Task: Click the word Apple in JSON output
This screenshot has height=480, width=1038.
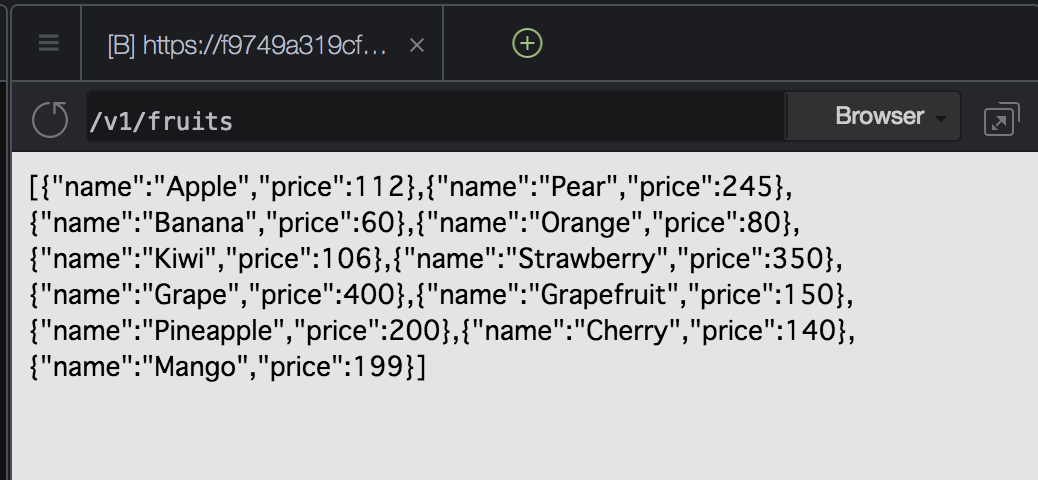Action: point(201,187)
